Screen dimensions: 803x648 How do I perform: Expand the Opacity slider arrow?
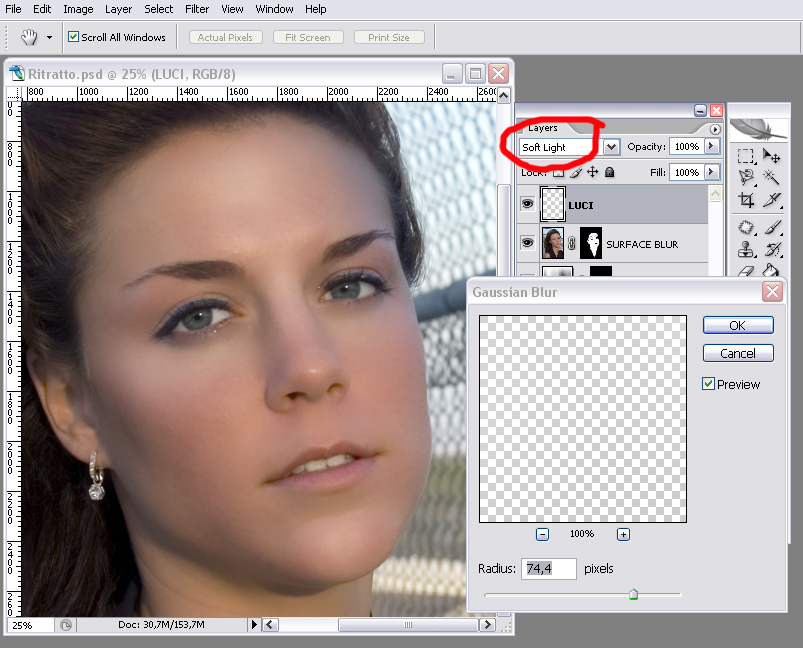tap(711, 146)
